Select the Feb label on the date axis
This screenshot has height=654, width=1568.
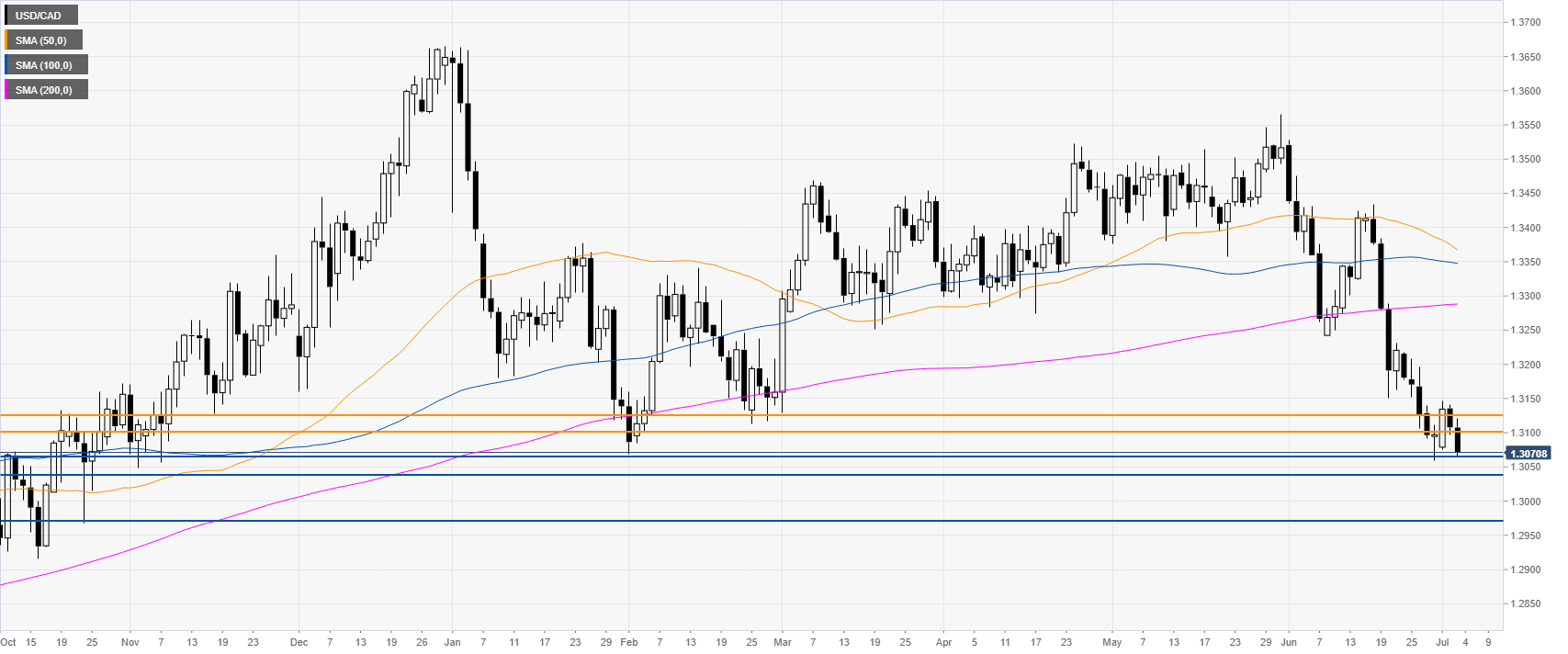point(628,643)
